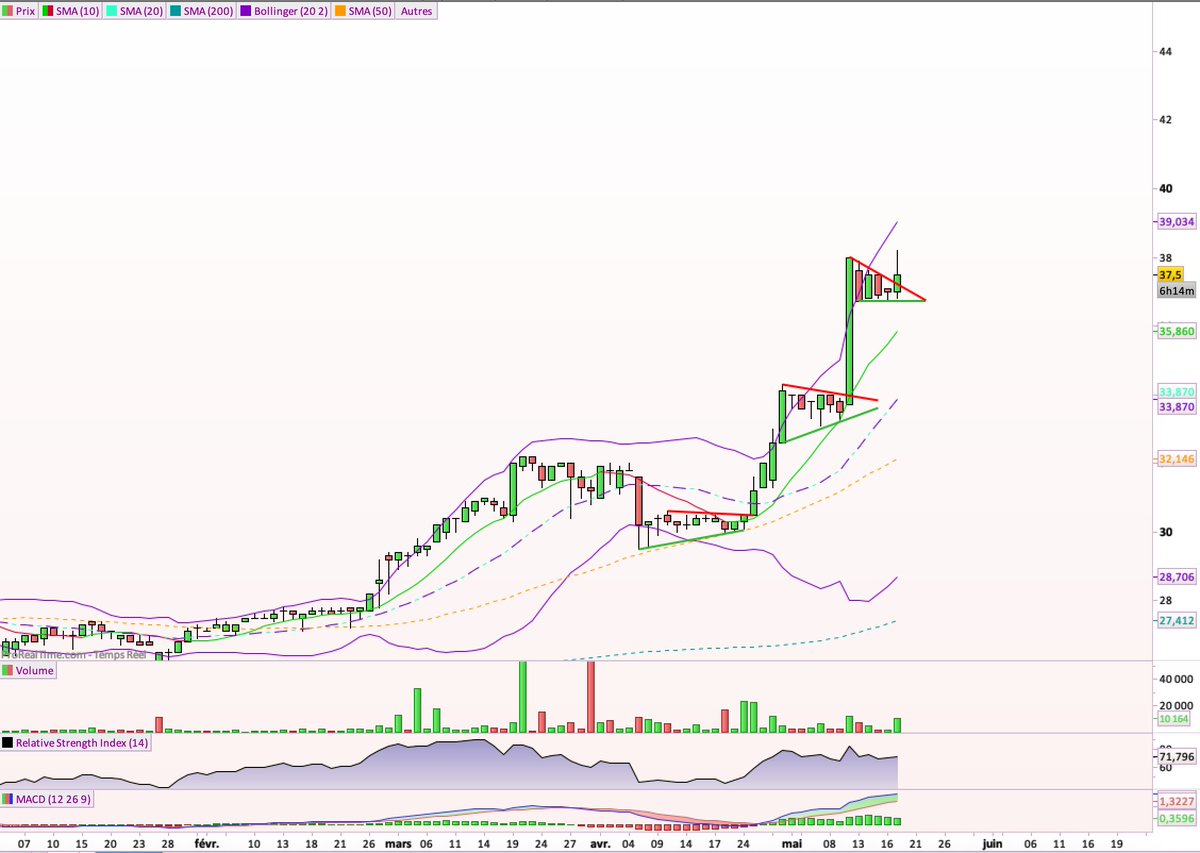The width and height of the screenshot is (1200, 853).
Task: Click the juin date axis label
Action: (994, 844)
